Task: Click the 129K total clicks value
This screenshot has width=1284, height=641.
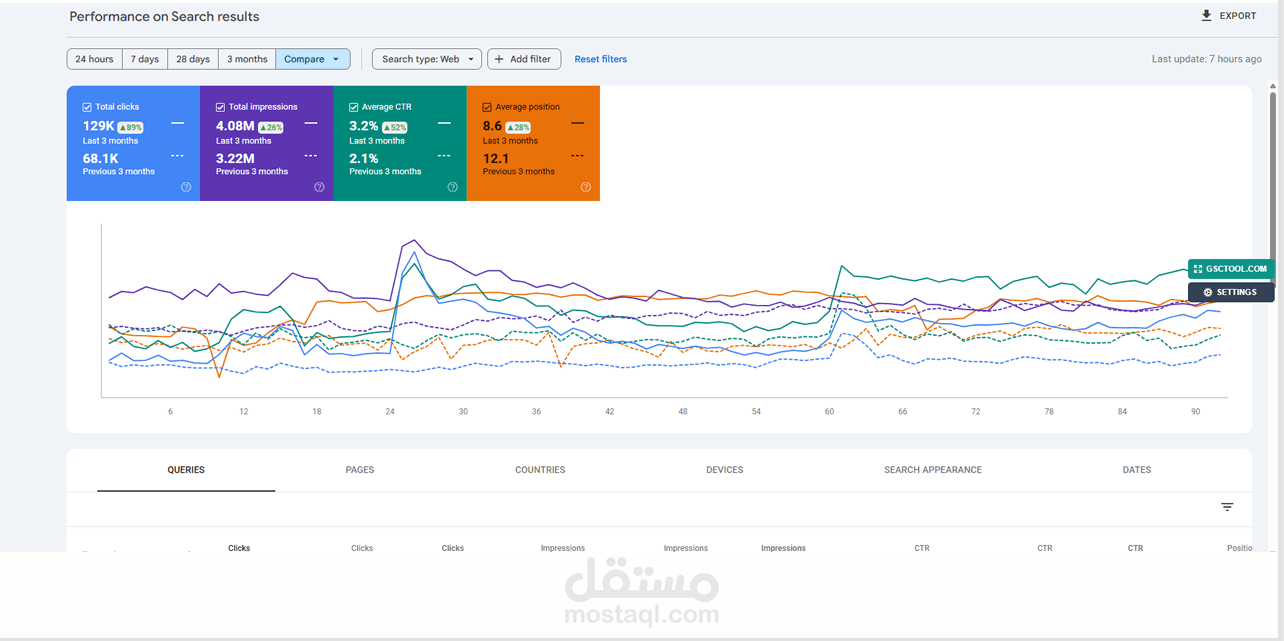Action: click(x=98, y=126)
